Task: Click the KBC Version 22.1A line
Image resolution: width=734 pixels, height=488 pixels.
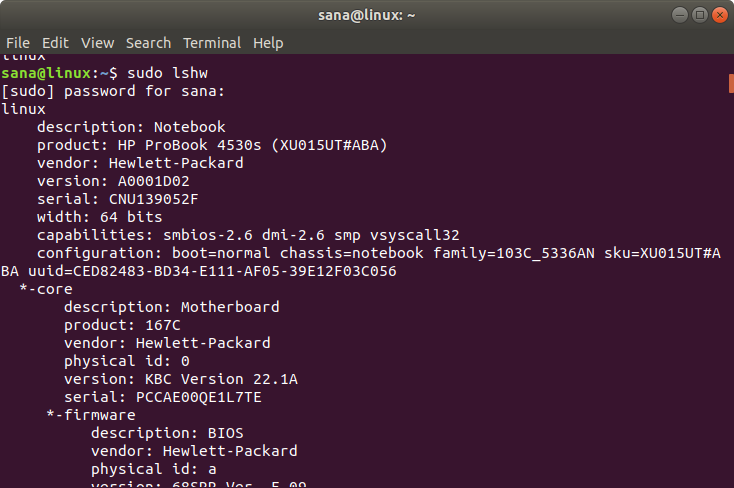Action: pos(181,379)
